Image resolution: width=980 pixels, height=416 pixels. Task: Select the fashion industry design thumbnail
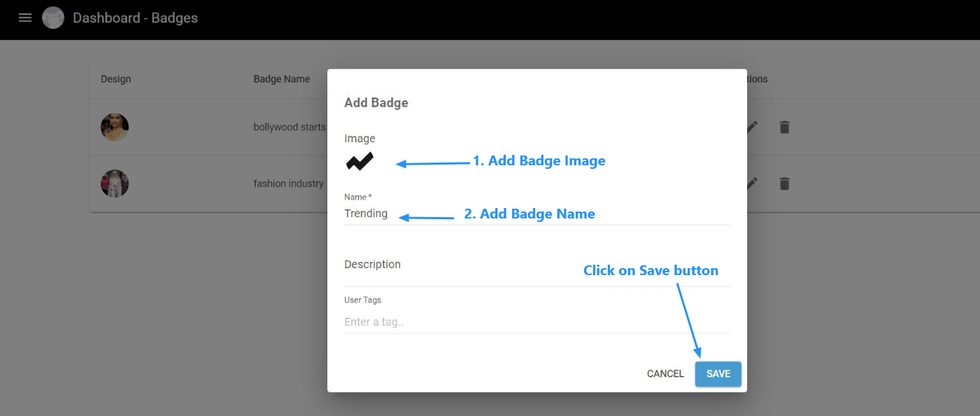[115, 184]
